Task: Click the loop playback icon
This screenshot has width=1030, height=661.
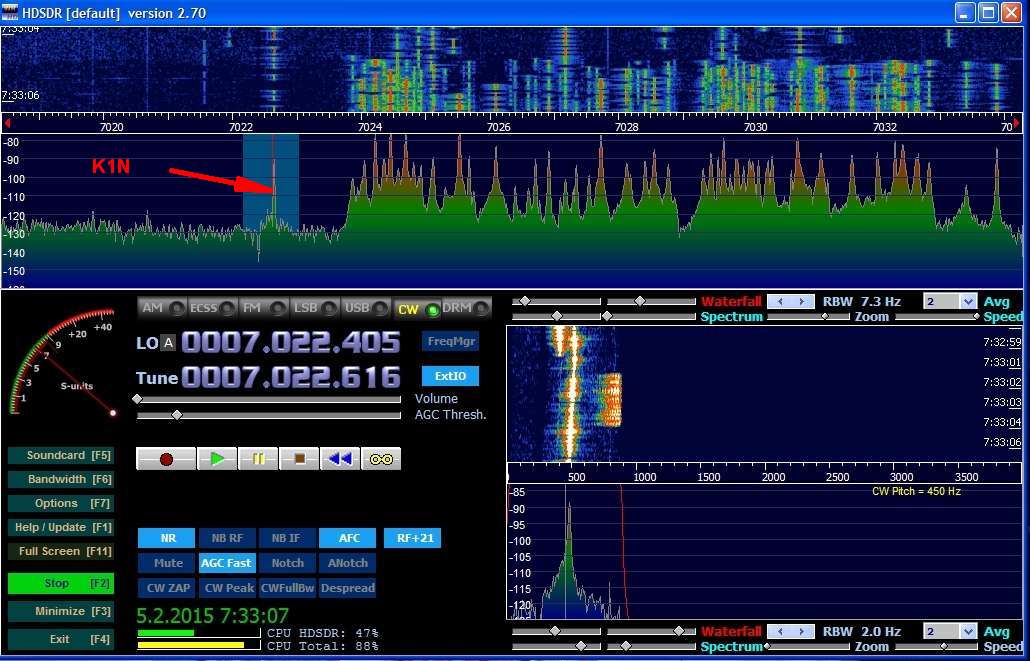Action: 381,459
